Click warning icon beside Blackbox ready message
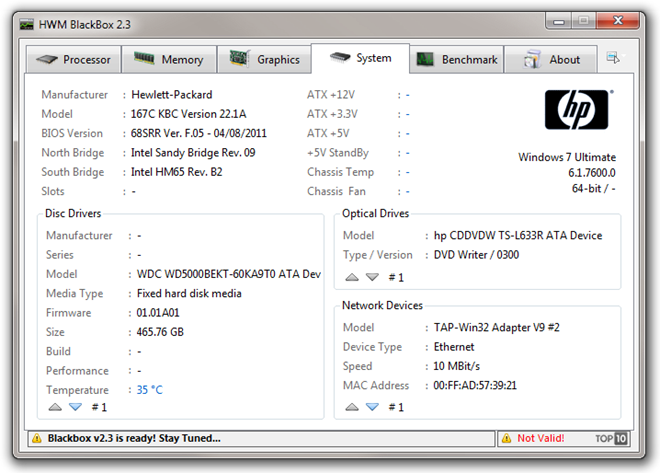The height and width of the screenshot is (473, 660). tap(37, 438)
